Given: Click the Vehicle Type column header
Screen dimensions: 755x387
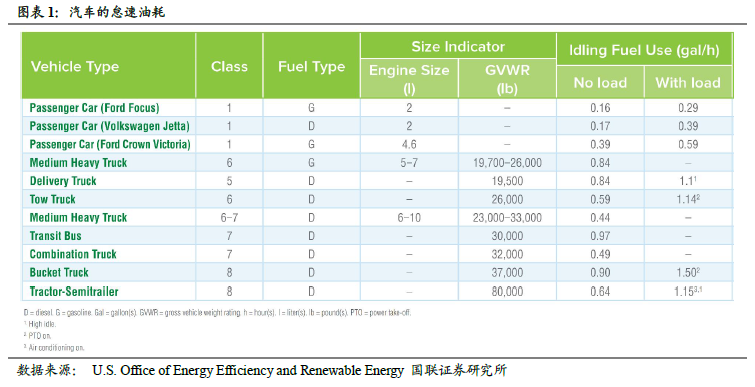Looking at the screenshot, I should click(x=75, y=66).
